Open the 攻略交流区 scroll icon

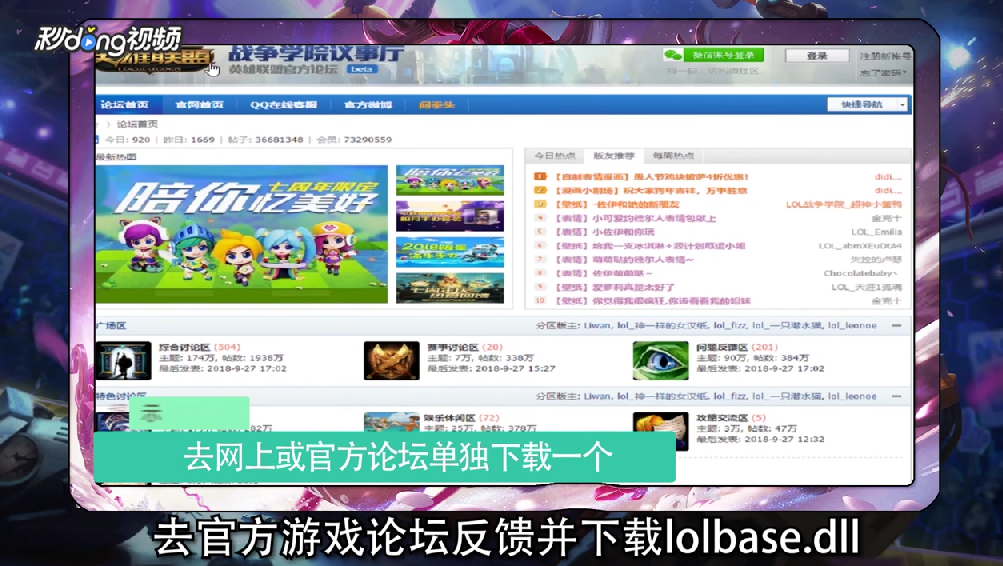pos(660,431)
